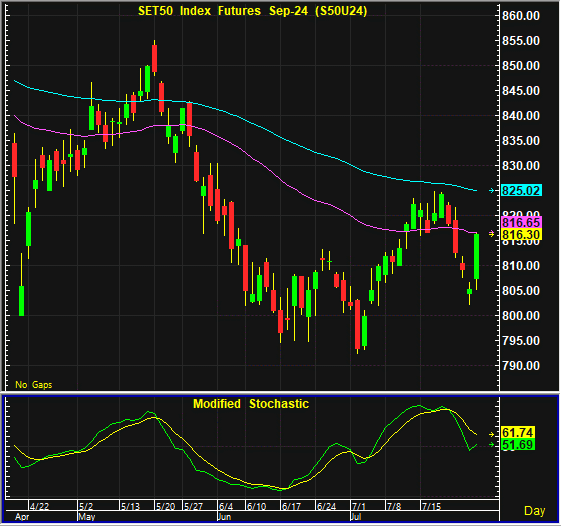
Task: Click the green 51.69 stochastic value label
Action: 518,444
